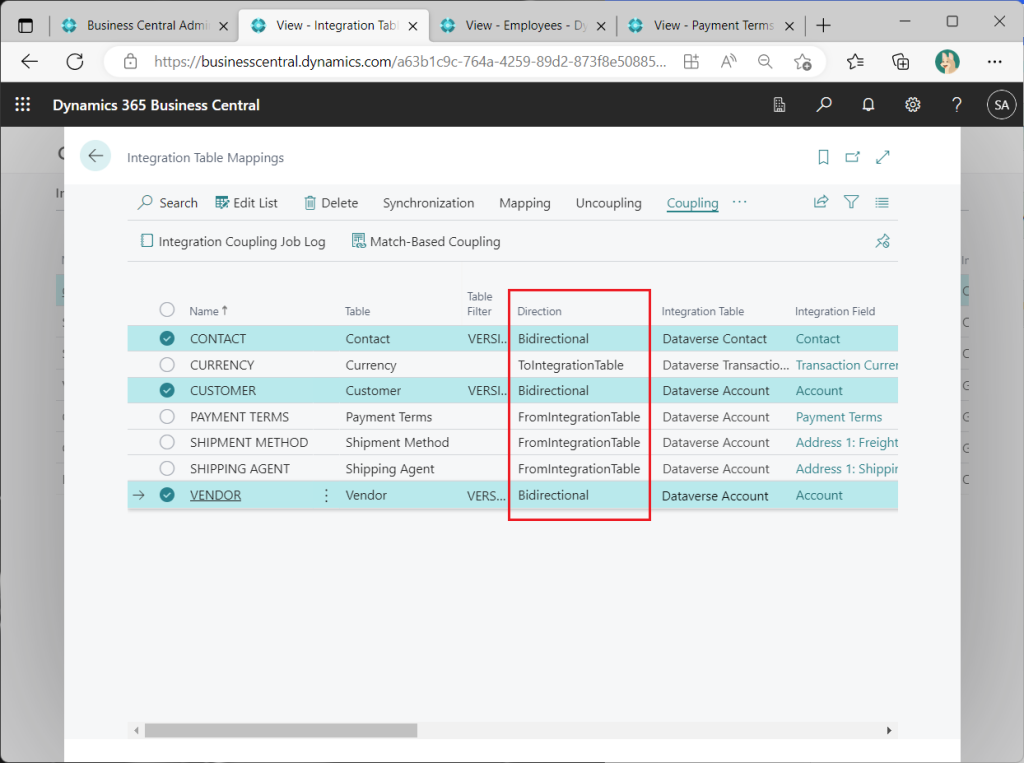
Task: Open the split screen icon in address bar
Action: point(691,61)
